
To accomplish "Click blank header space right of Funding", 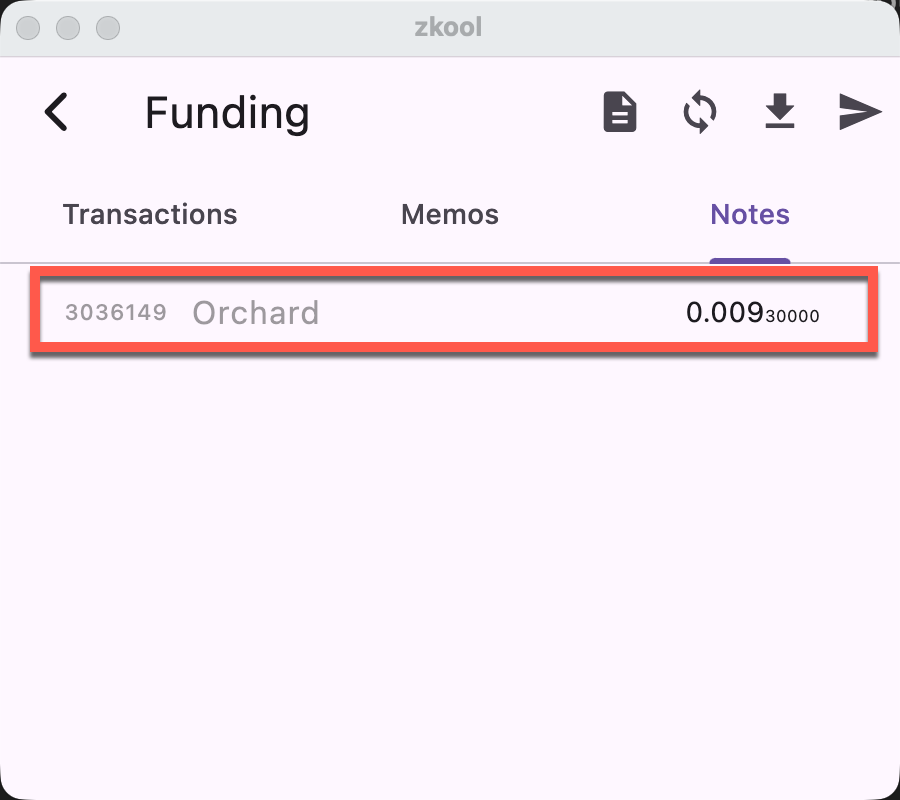I will coord(450,112).
